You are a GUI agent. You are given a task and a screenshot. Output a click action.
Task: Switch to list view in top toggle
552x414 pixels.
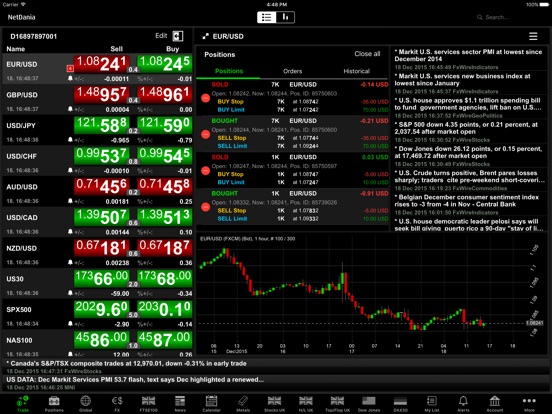click(x=266, y=17)
